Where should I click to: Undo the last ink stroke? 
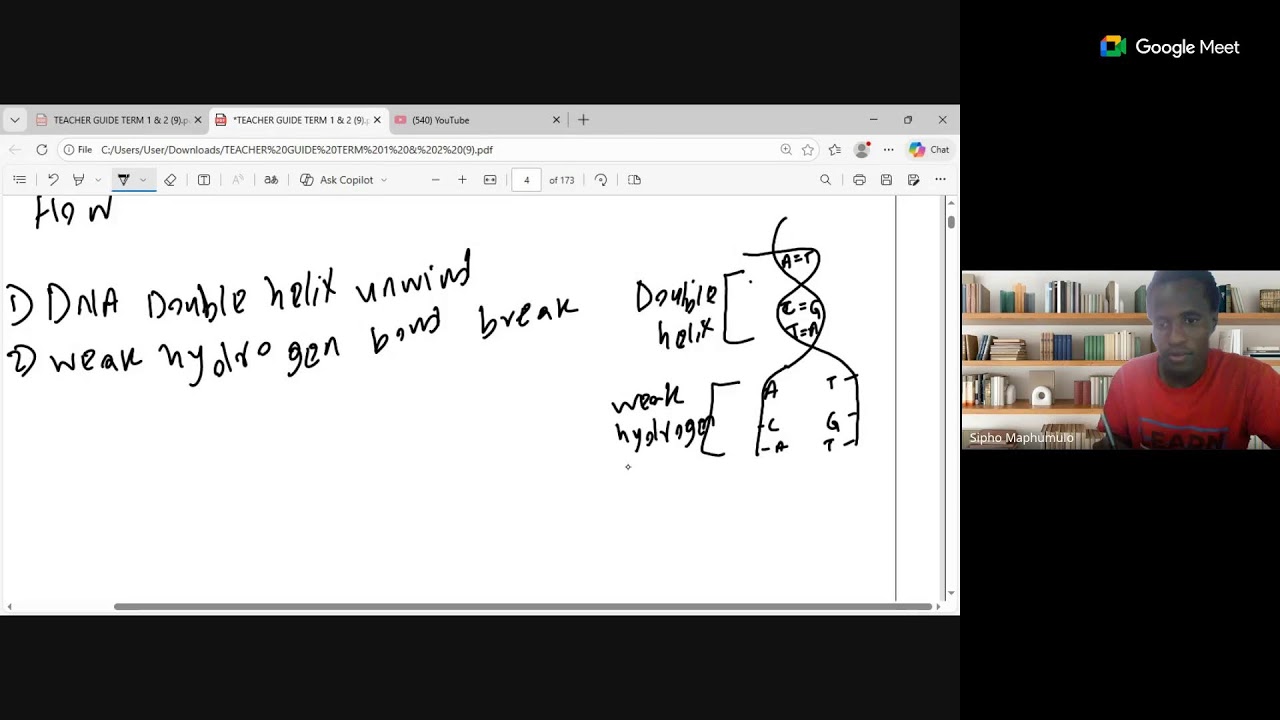coord(53,180)
